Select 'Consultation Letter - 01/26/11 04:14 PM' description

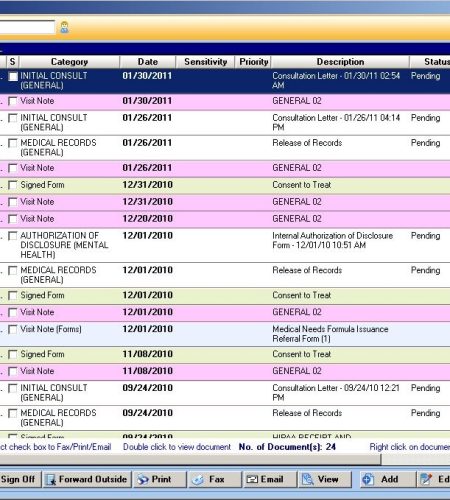[x=336, y=123]
